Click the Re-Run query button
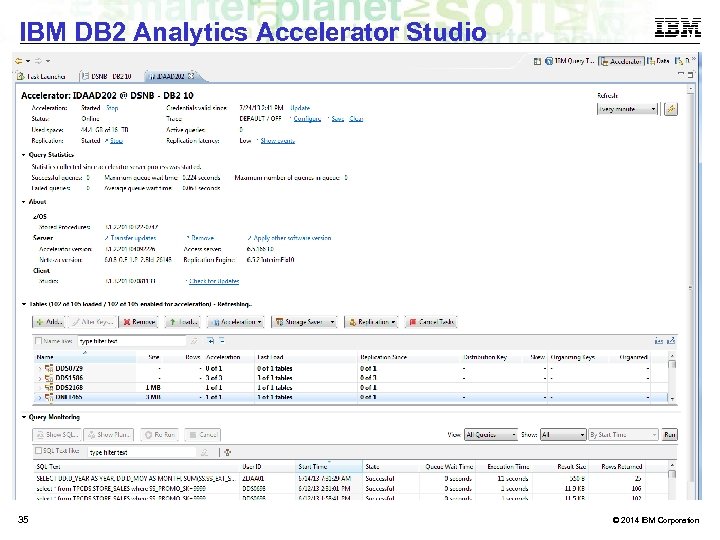720x540 pixels. point(160,434)
